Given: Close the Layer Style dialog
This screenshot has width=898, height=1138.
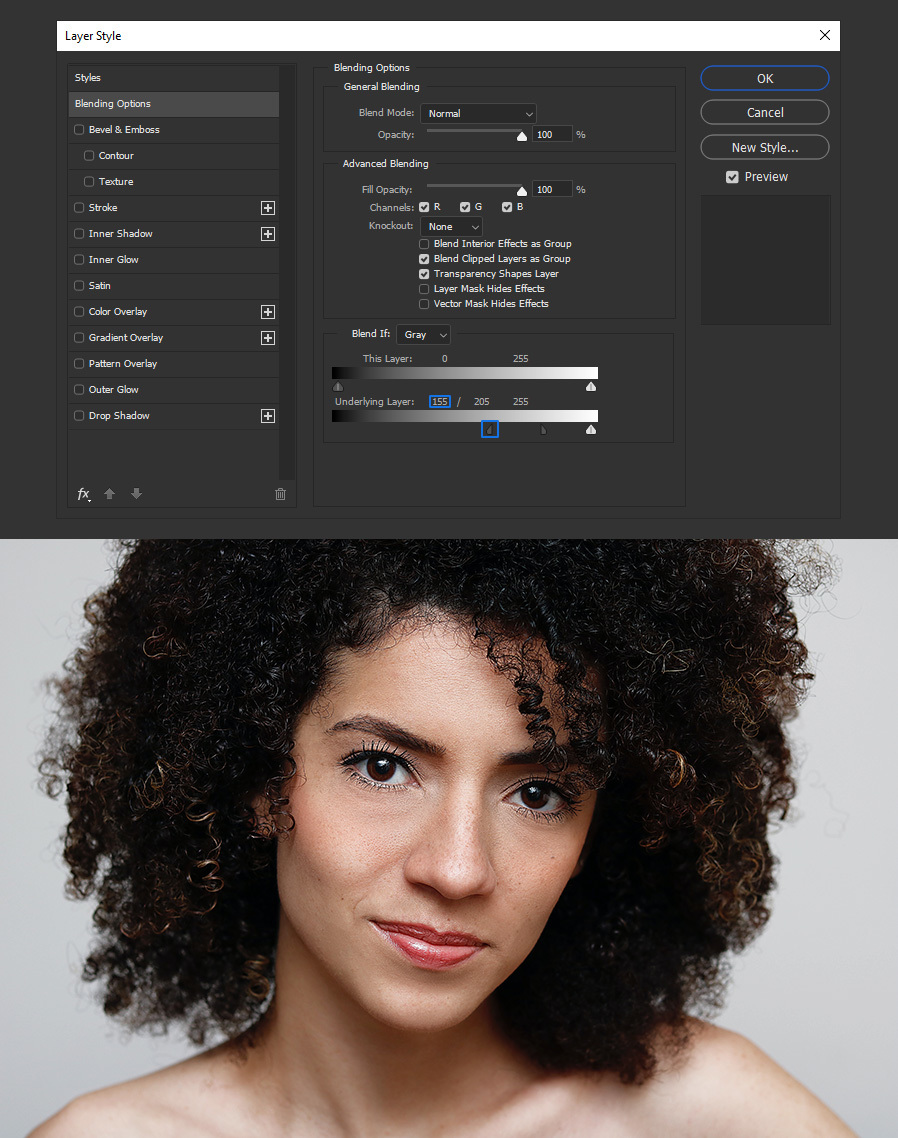Looking at the screenshot, I should coord(825,35).
